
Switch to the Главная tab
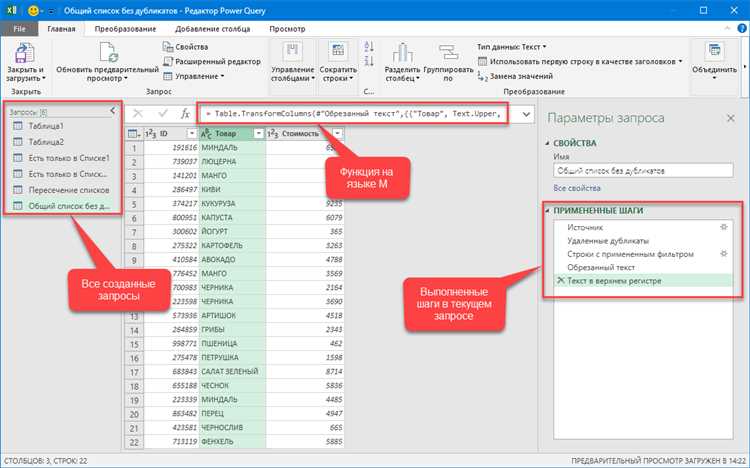(61, 29)
